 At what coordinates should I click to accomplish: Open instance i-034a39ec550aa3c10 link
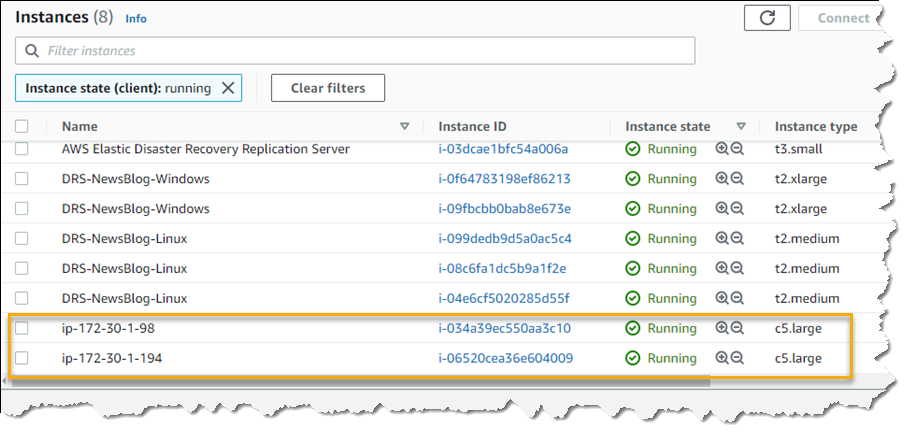click(x=504, y=328)
